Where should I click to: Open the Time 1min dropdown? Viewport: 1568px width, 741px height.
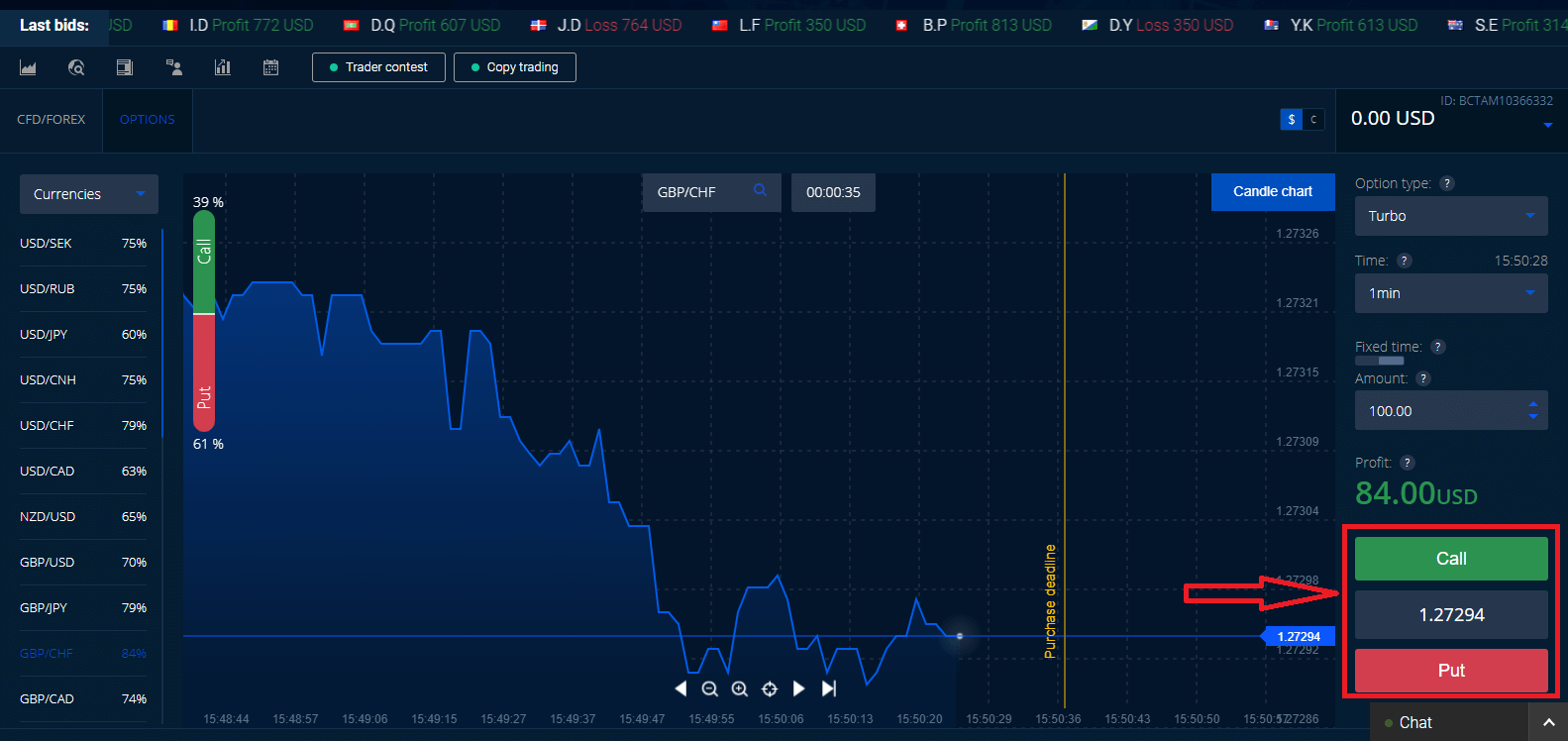1451,293
